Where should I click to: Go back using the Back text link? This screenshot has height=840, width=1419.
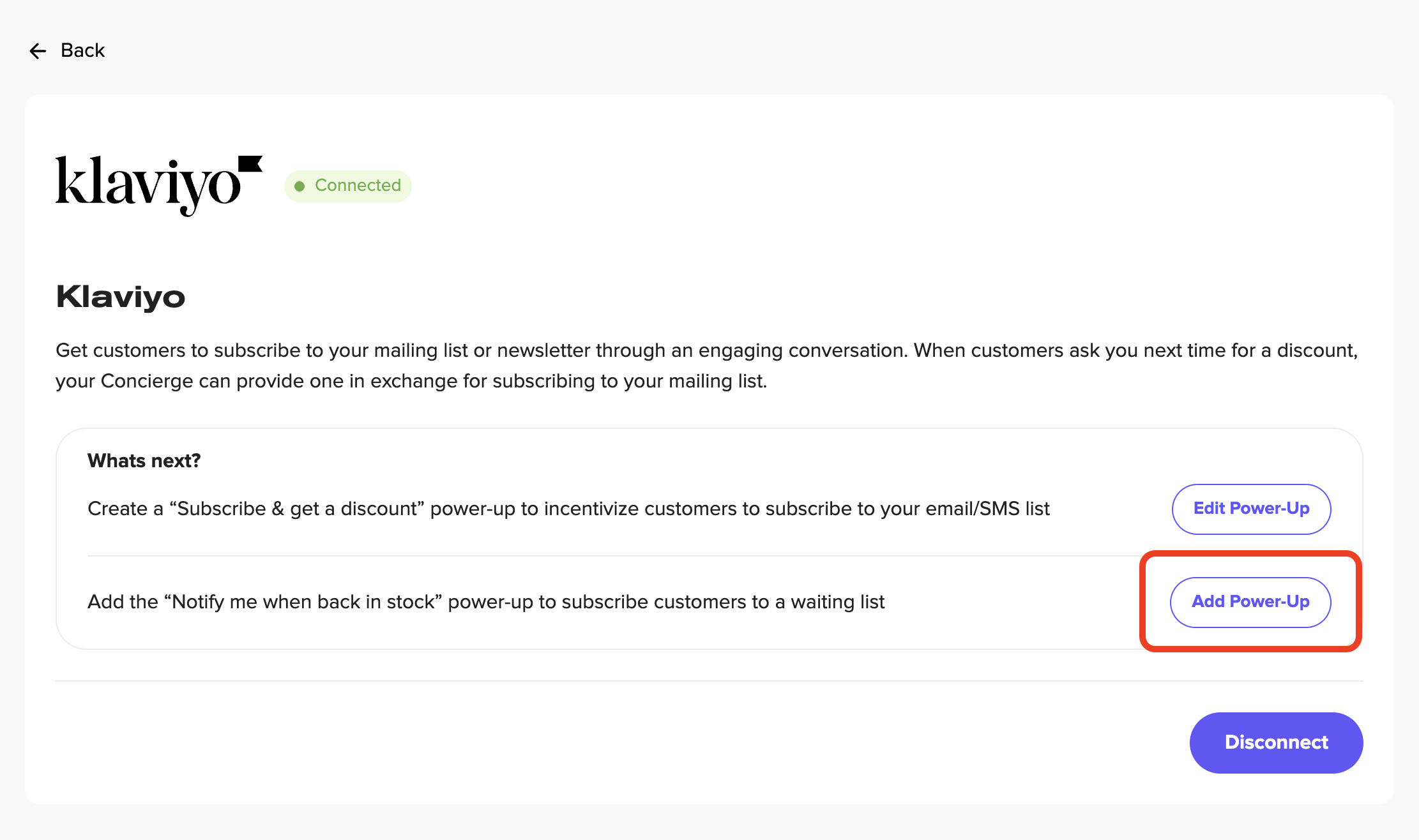pyautogui.click(x=82, y=50)
